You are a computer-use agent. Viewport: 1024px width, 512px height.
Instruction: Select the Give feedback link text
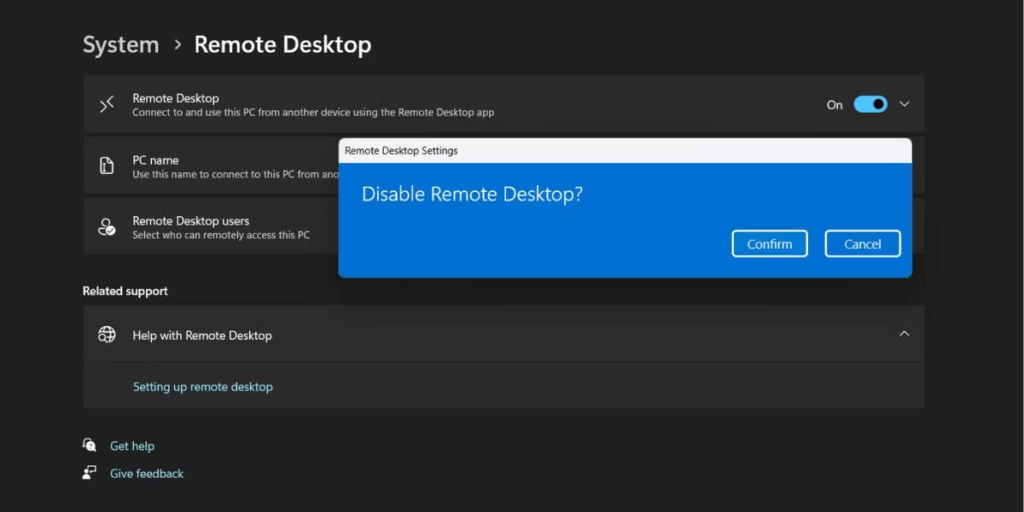point(147,474)
